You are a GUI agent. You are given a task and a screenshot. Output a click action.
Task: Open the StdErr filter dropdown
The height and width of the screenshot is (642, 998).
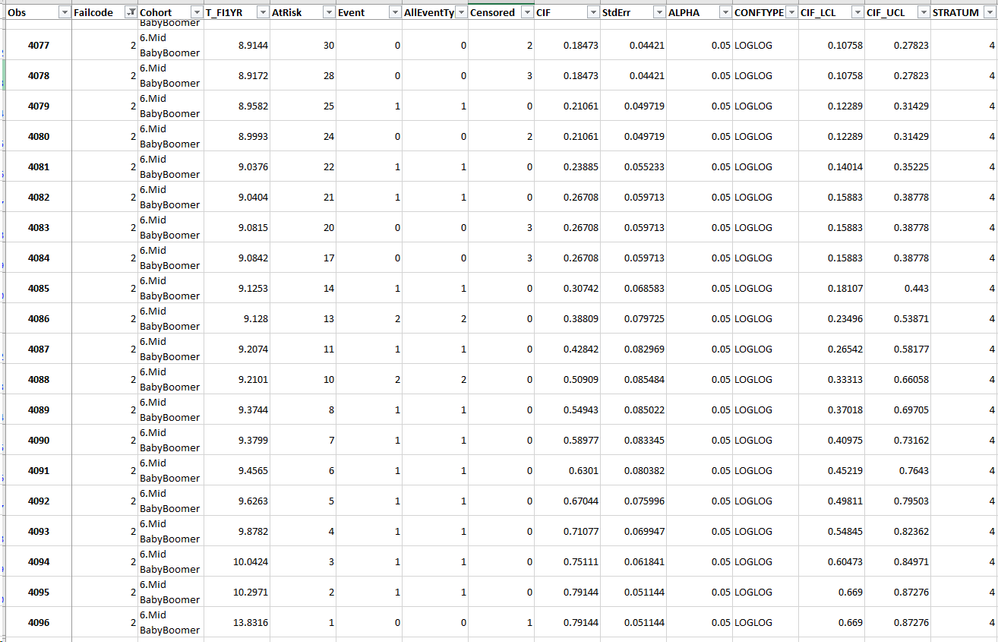[x=659, y=12]
